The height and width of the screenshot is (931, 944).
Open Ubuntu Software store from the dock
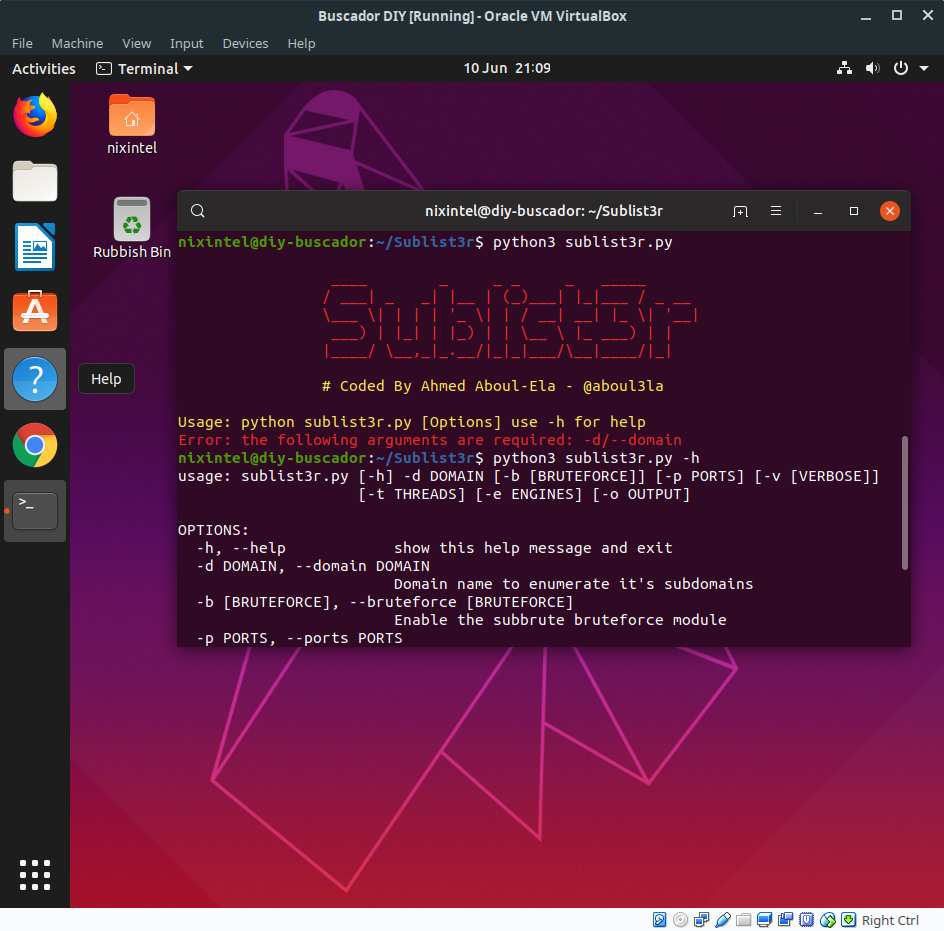click(35, 311)
